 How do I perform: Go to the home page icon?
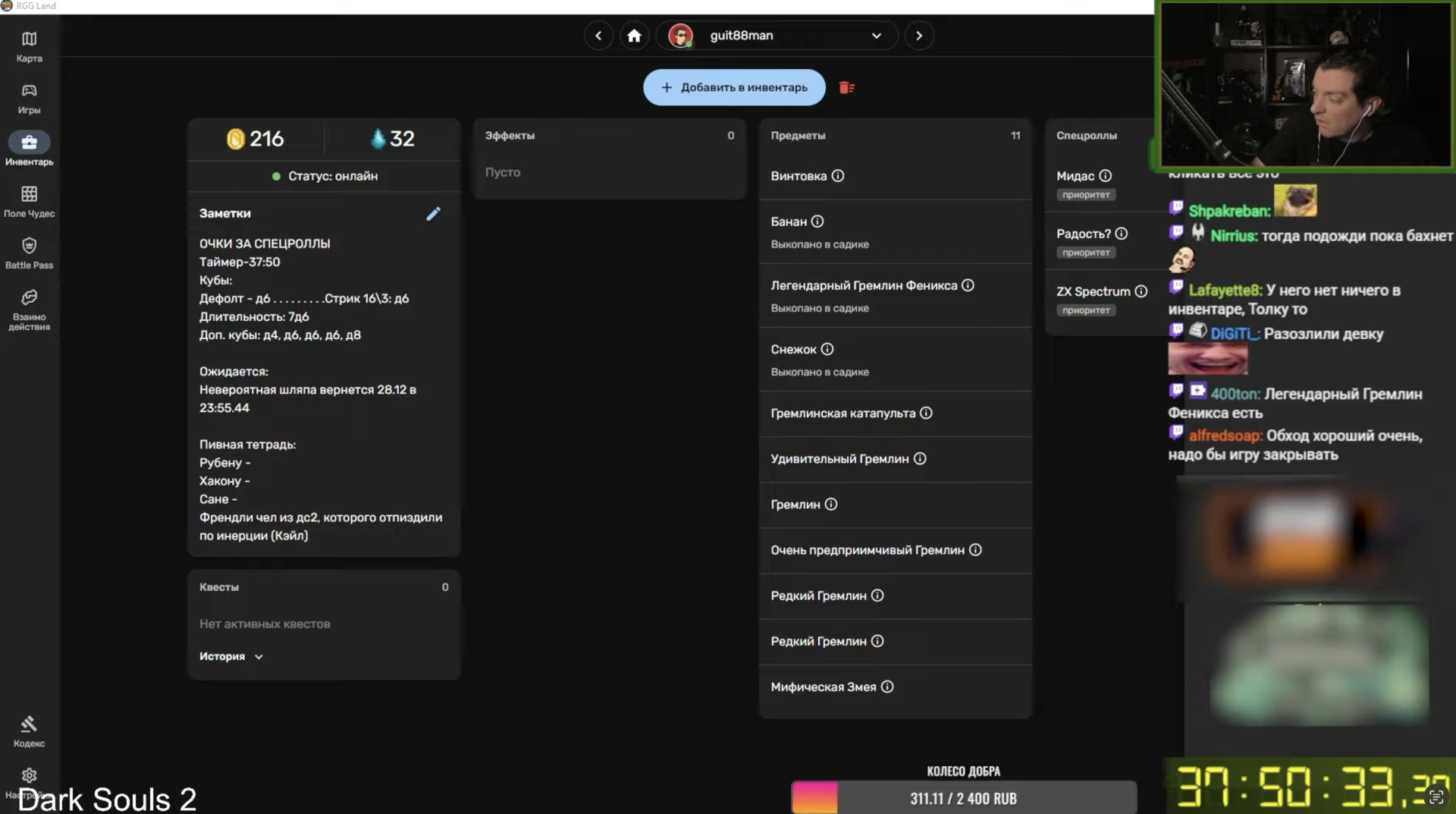click(634, 36)
